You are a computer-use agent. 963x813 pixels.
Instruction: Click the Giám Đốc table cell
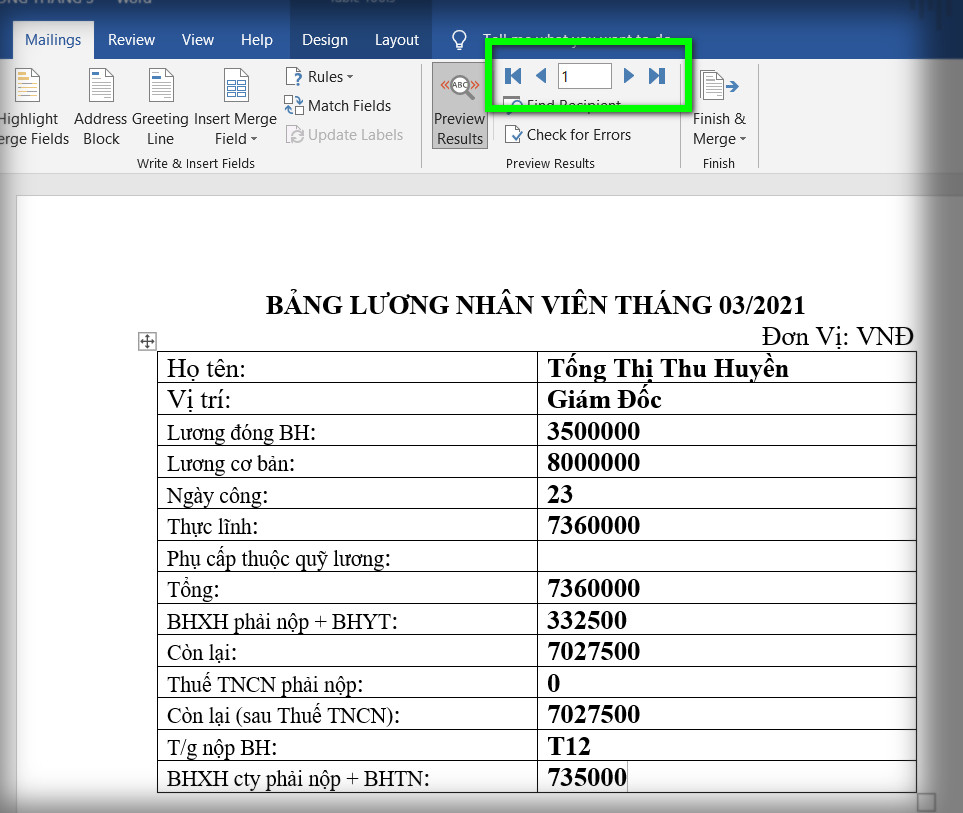coord(726,400)
